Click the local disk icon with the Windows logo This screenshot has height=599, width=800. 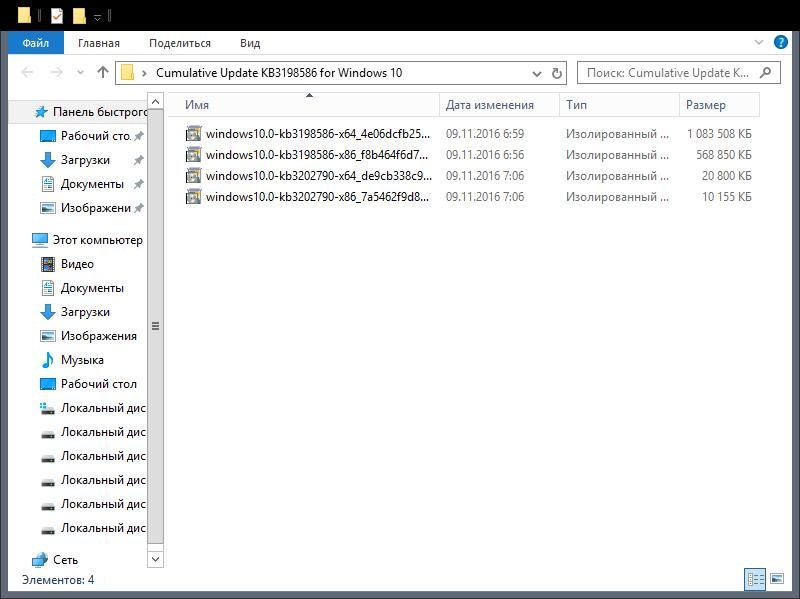pos(47,408)
